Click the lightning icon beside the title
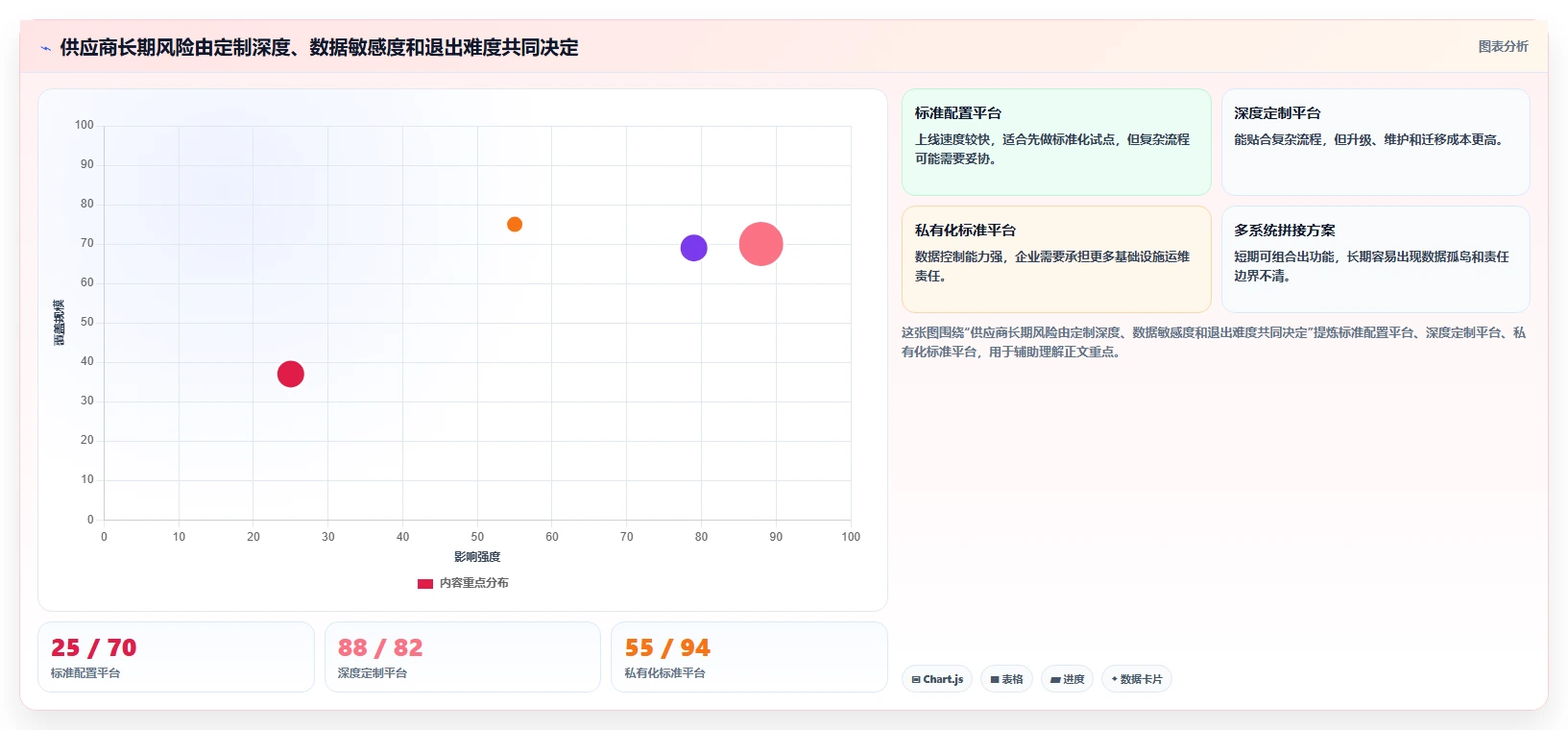The width and height of the screenshot is (1568, 730). 45,48
